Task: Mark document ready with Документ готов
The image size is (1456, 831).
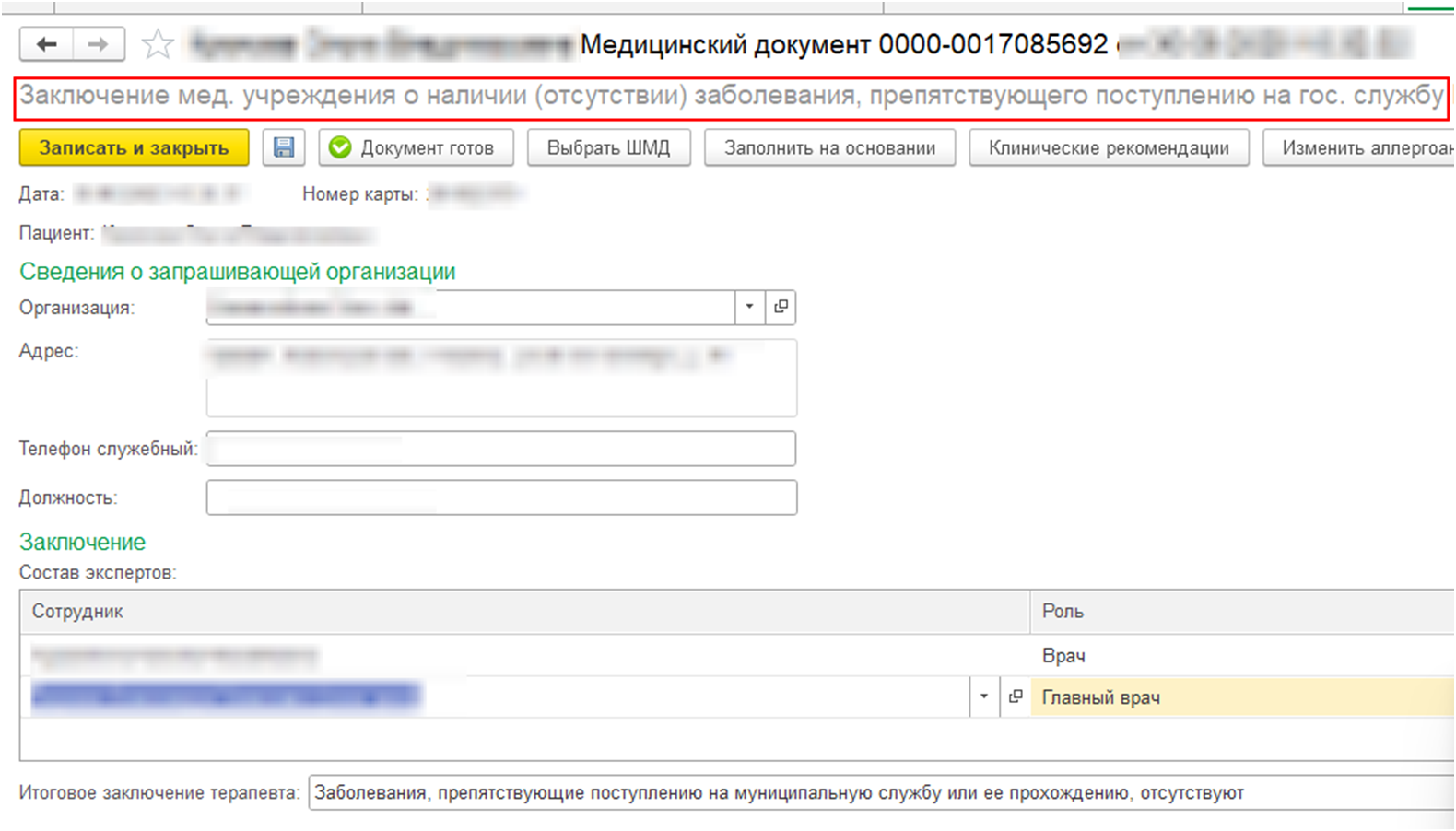Action: coord(416,147)
